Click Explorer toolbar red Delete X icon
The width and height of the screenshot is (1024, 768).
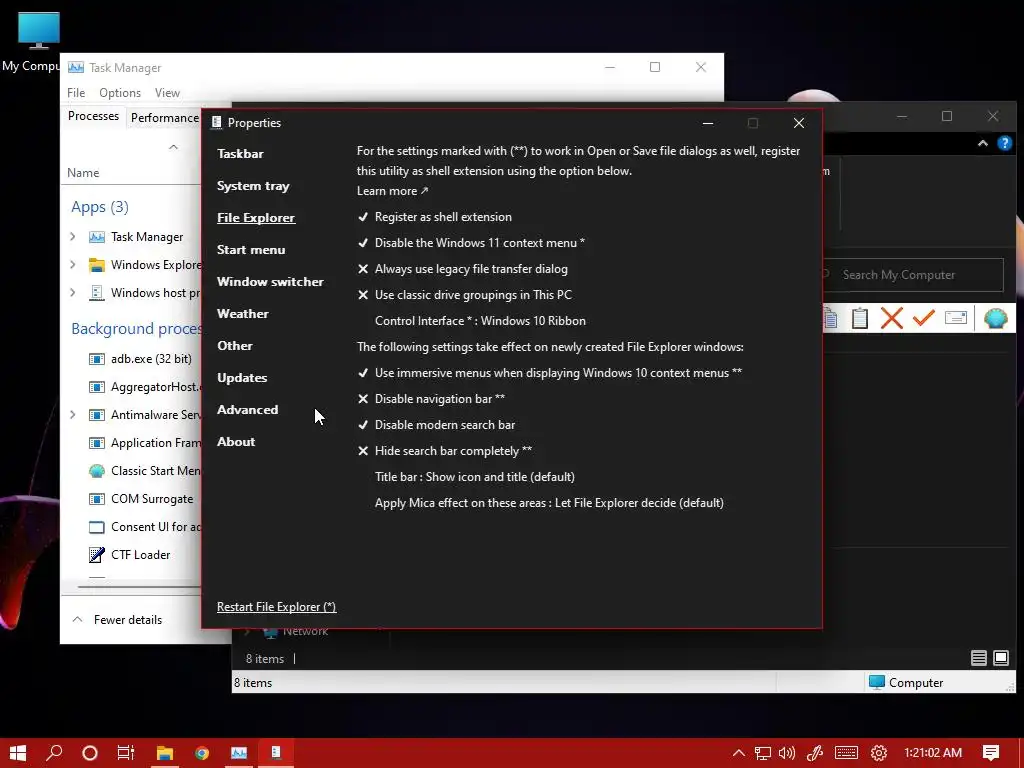891,319
